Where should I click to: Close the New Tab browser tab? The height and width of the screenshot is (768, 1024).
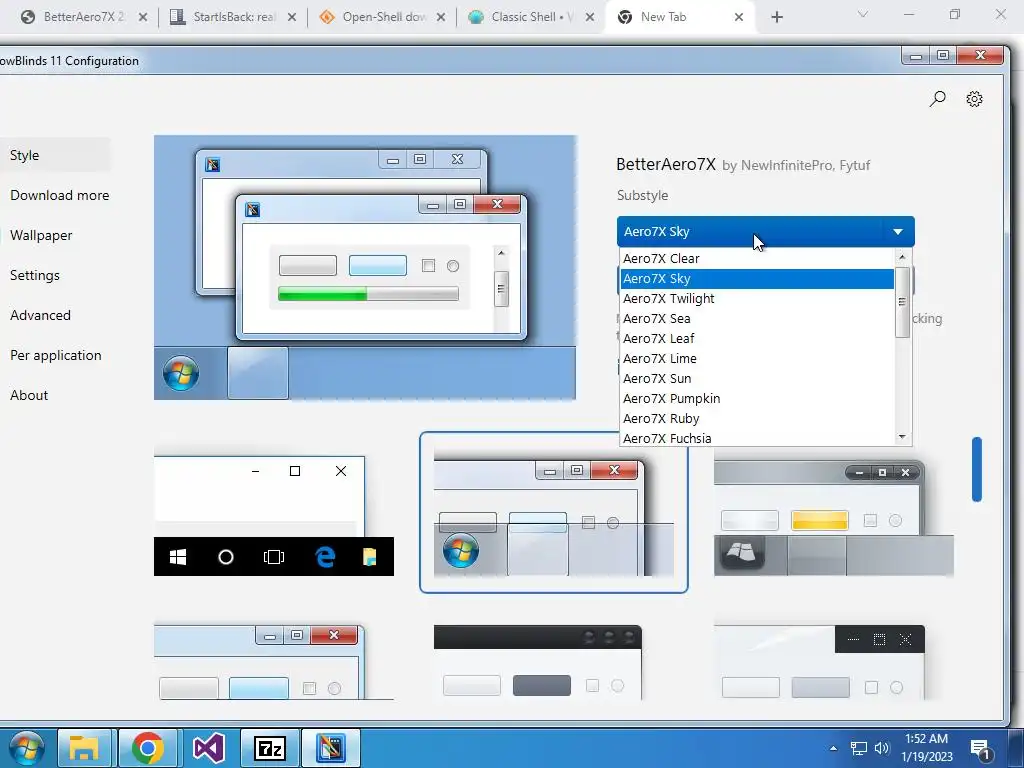coord(739,18)
